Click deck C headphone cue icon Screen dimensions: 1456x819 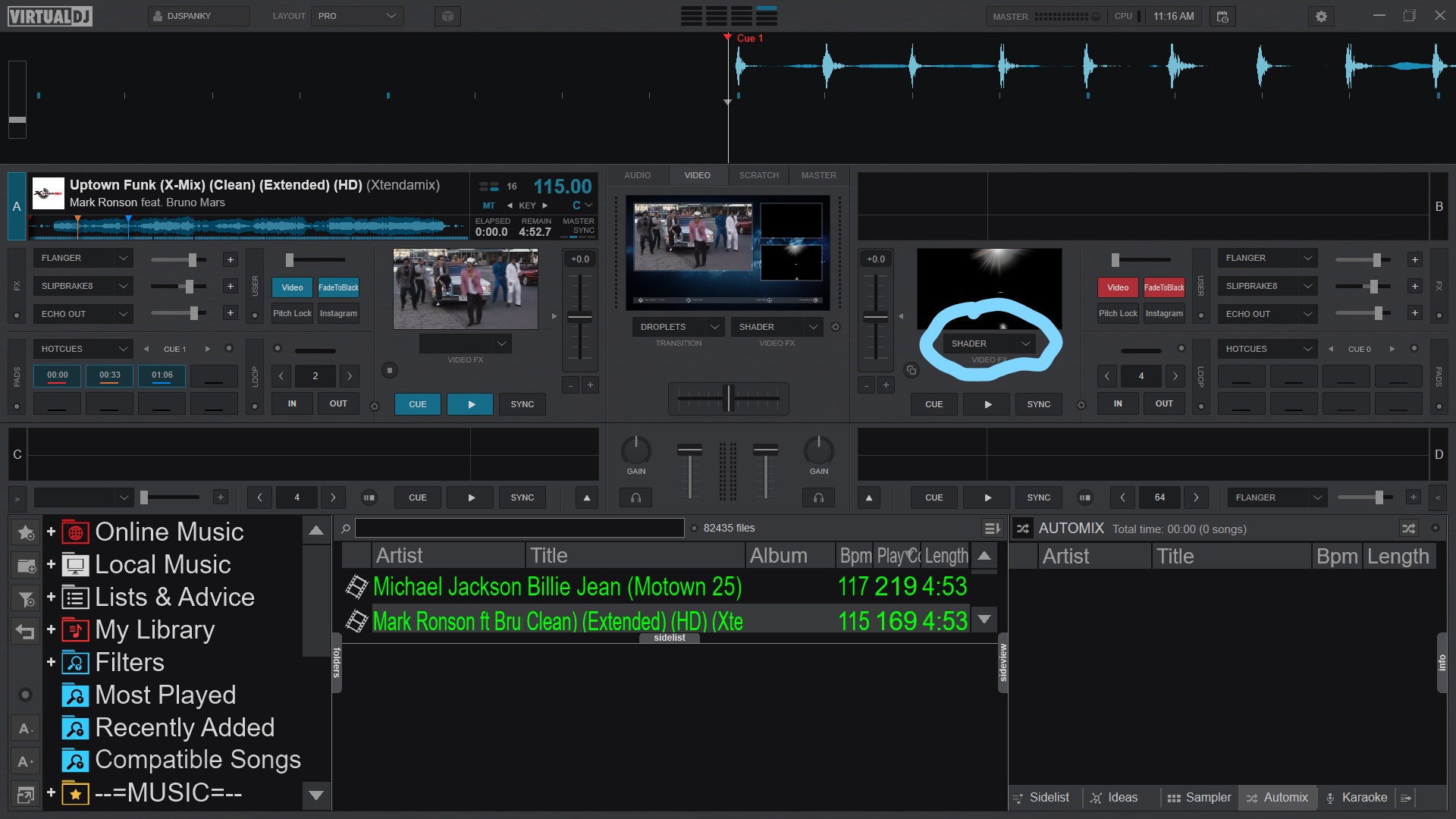click(x=636, y=497)
